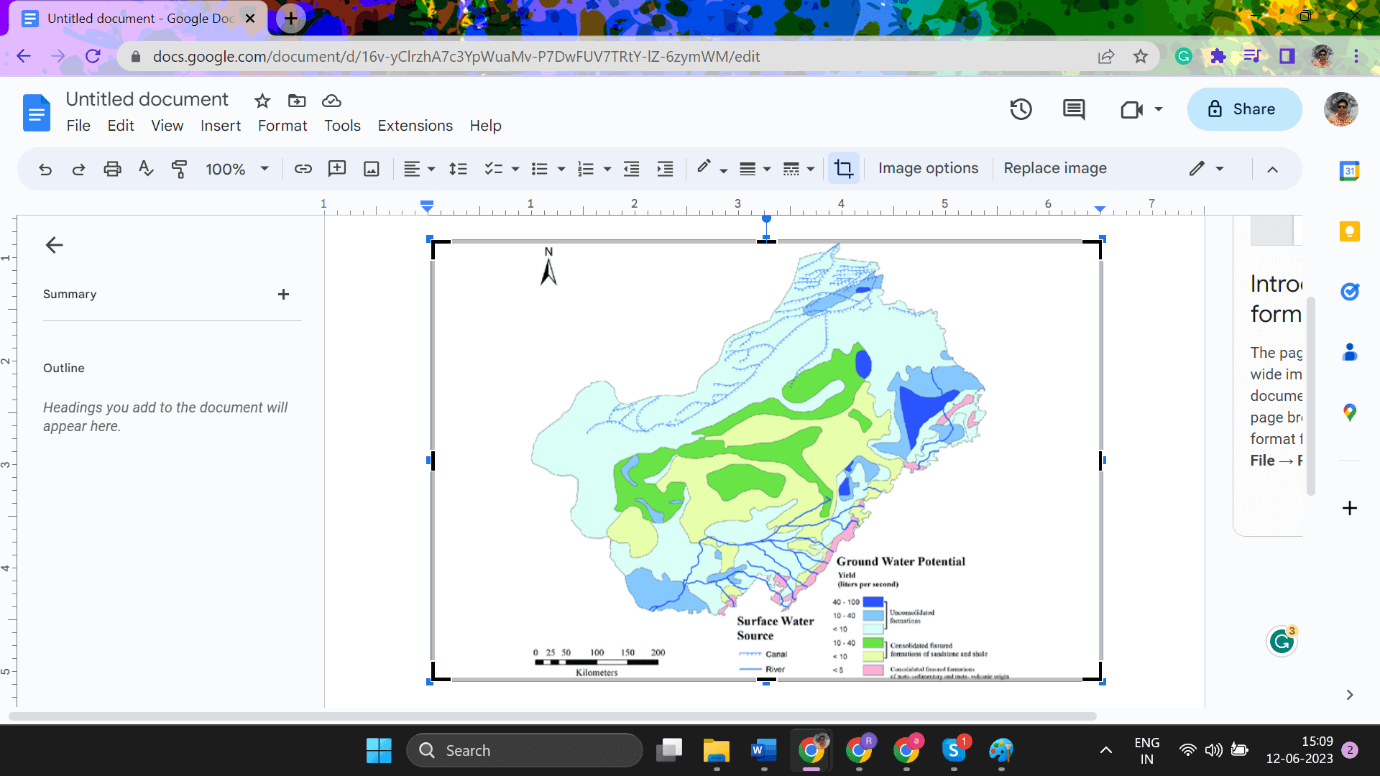The width and height of the screenshot is (1380, 776).
Task: Click the border color pen swatch
Action: pos(704,168)
